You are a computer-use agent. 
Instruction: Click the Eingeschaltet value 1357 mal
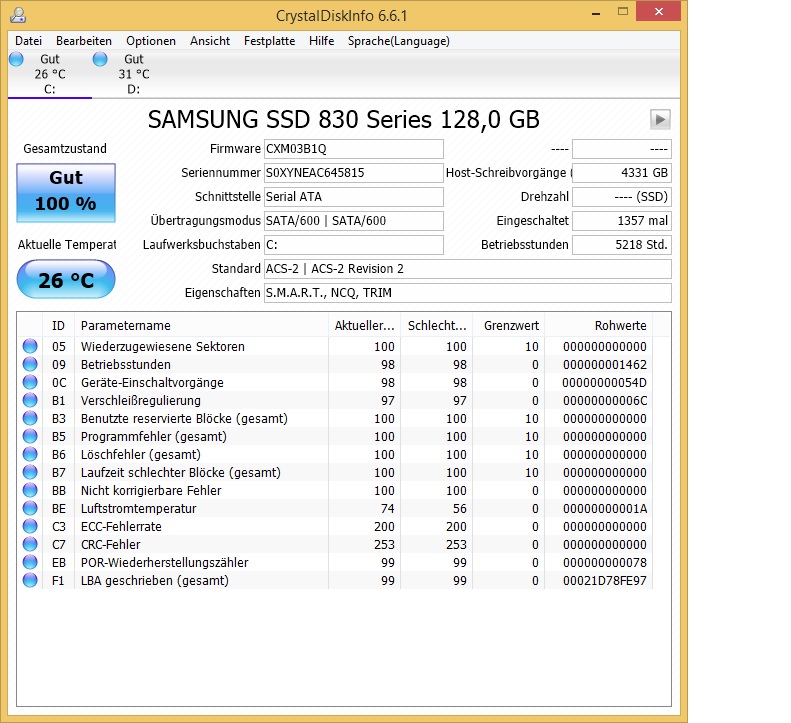[x=622, y=221]
